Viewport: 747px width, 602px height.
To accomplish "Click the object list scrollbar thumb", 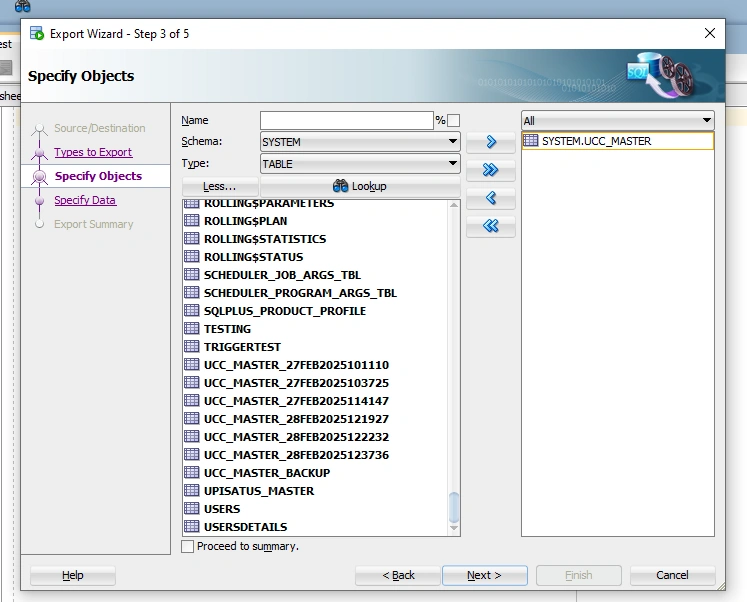I will click(x=454, y=508).
